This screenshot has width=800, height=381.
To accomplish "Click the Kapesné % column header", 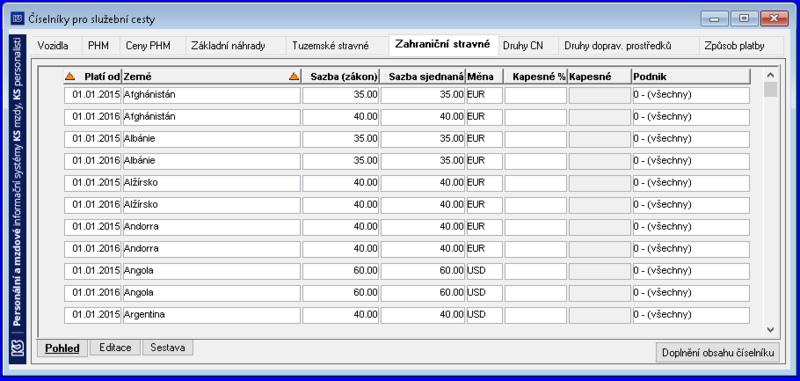I will (536, 77).
